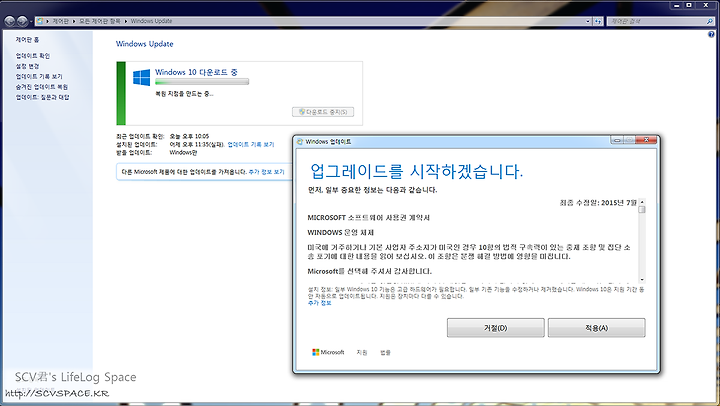Screen dimensions: 720x406
Task: Open sidebar link 업데이트 기록 보기
Action: point(39,77)
